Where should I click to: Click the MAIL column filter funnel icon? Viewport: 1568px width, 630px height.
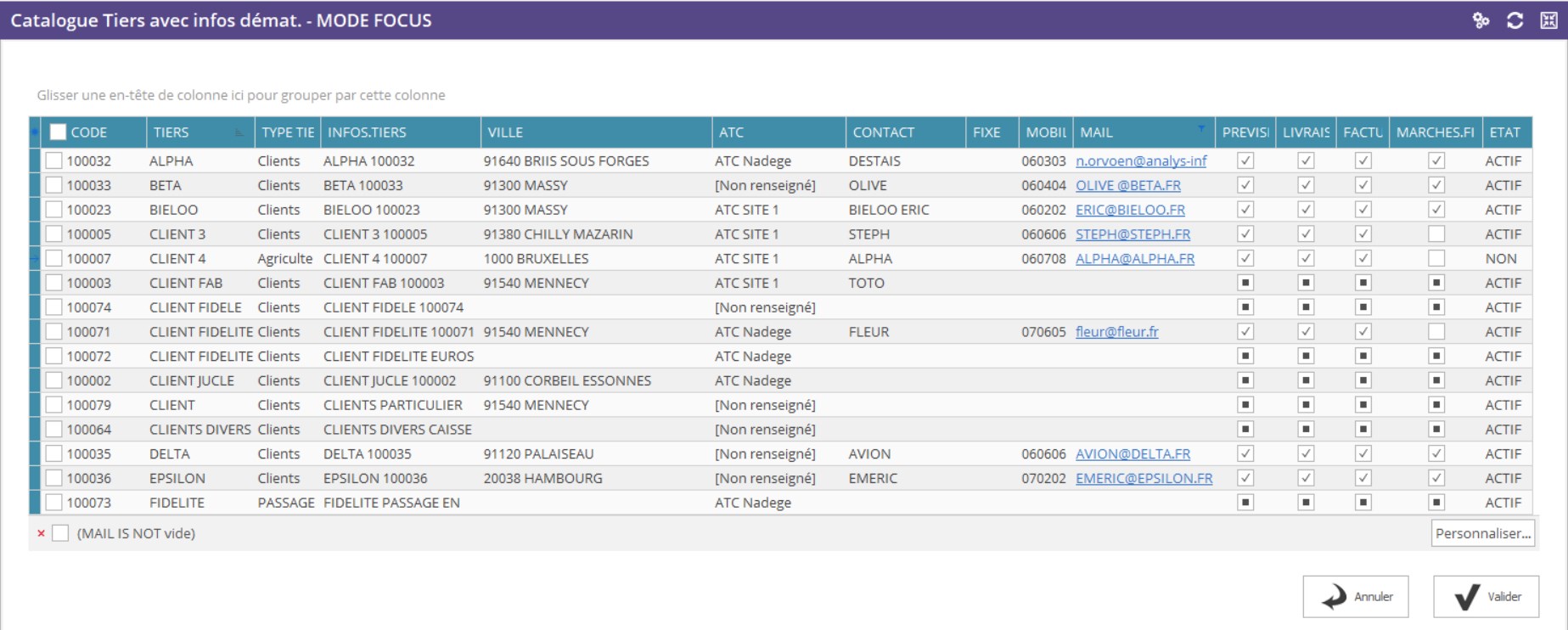1201,128
